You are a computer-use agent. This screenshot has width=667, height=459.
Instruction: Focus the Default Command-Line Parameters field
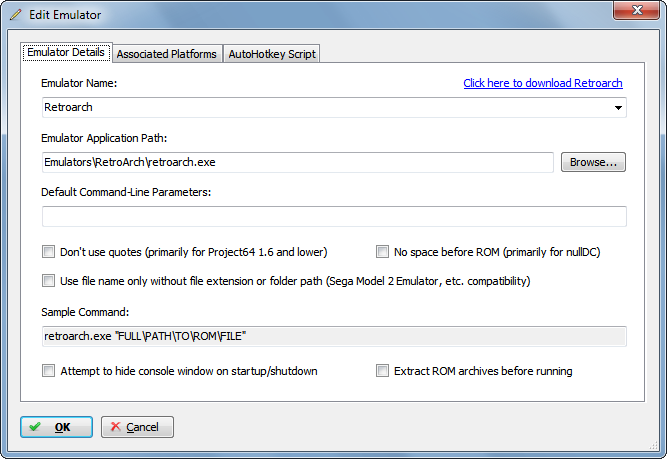click(x=334, y=217)
